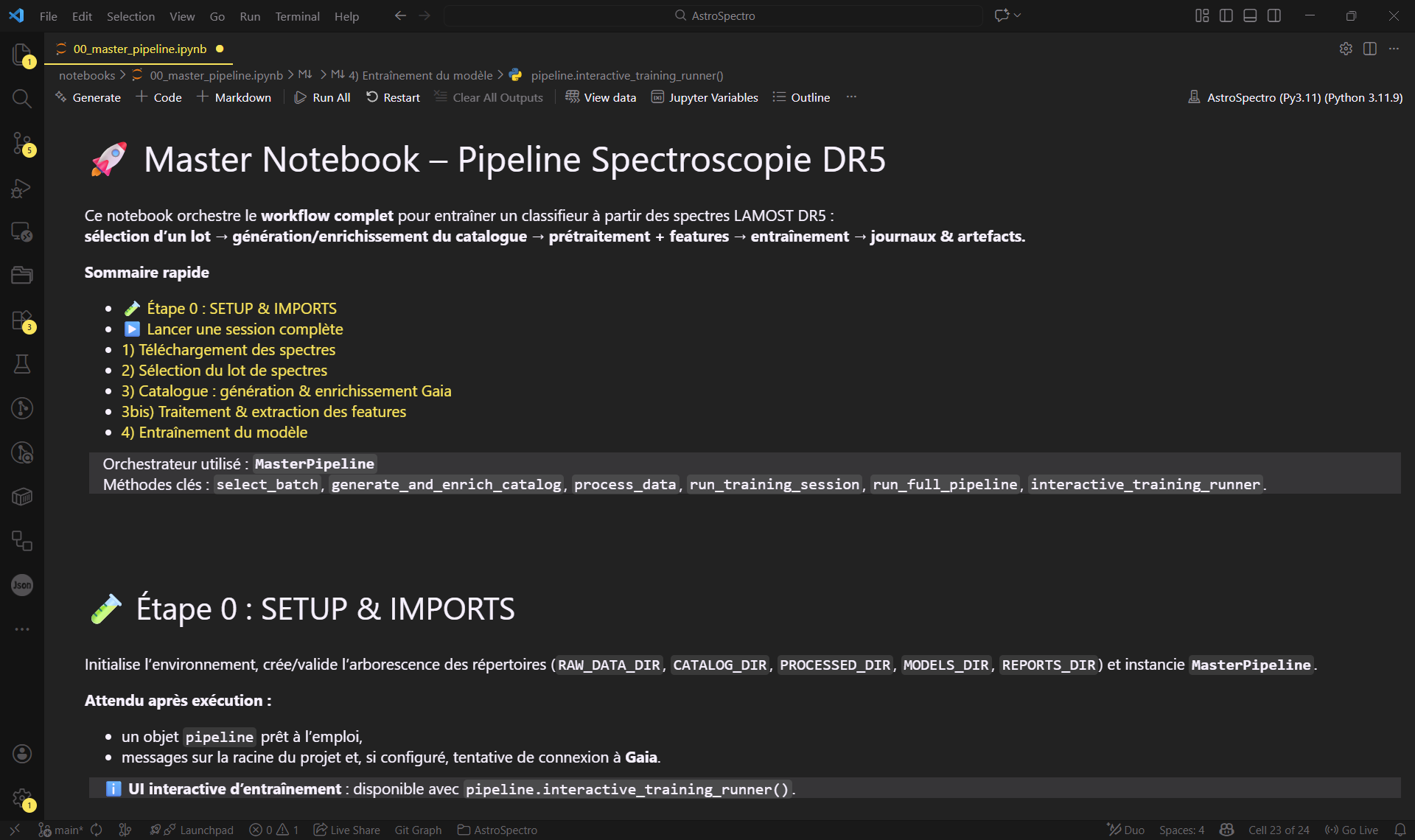Follow the '4) Entraînement du modèle' link
The width and height of the screenshot is (1415, 840).
tap(214, 433)
